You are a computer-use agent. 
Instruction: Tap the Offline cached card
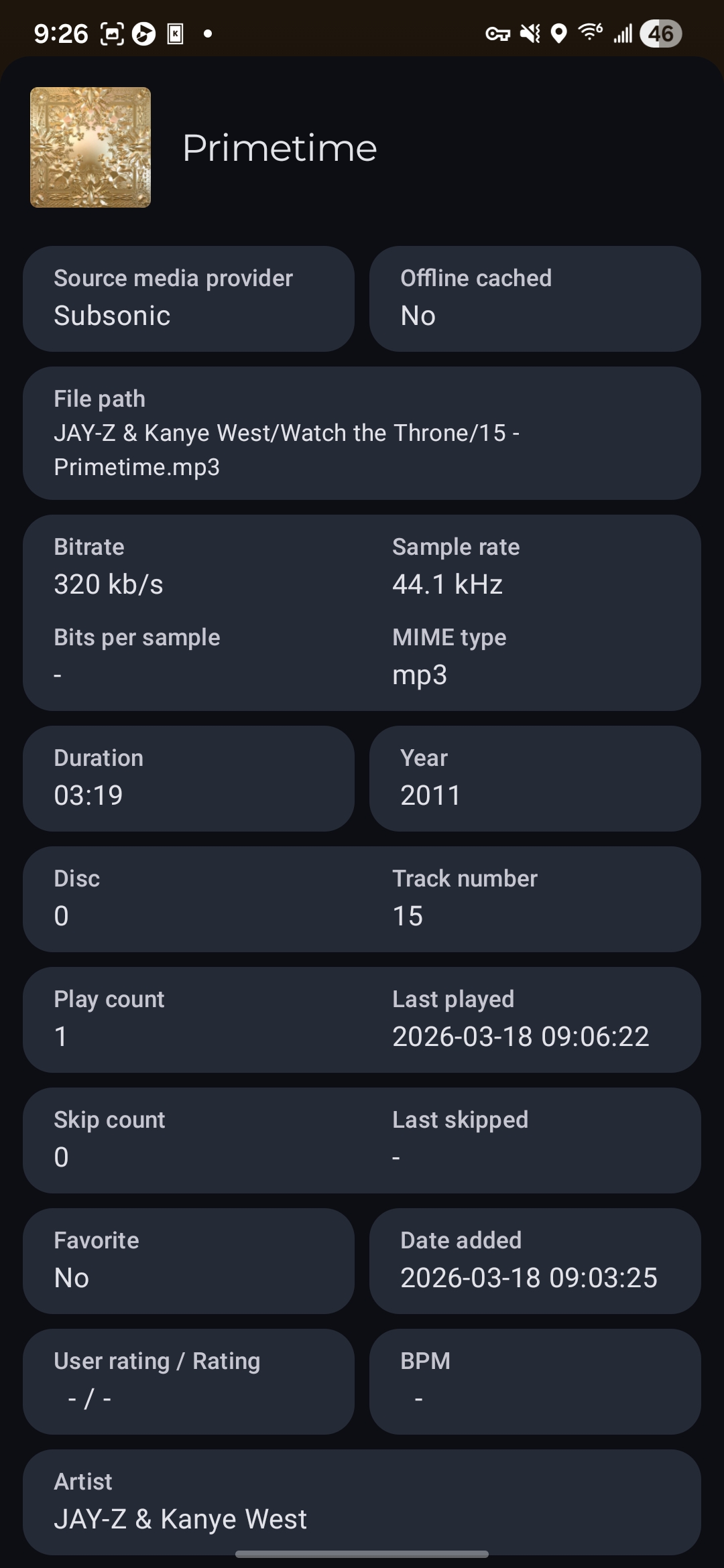coord(535,298)
